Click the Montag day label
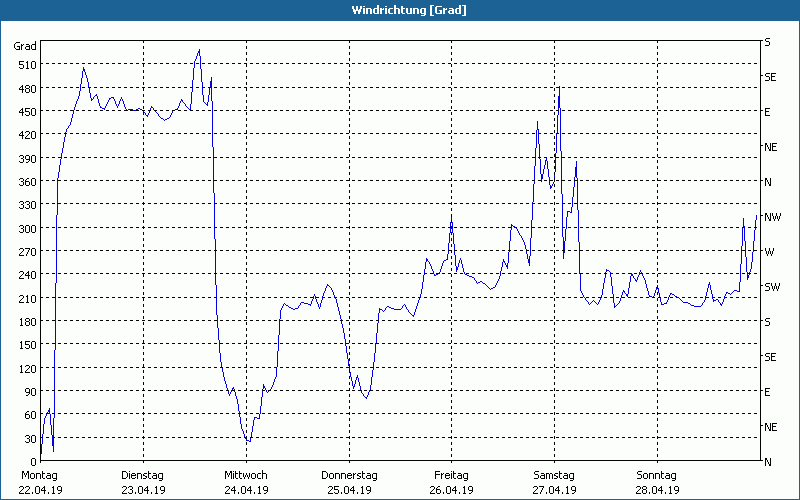Viewport: 800px width, 500px height. 39,475
